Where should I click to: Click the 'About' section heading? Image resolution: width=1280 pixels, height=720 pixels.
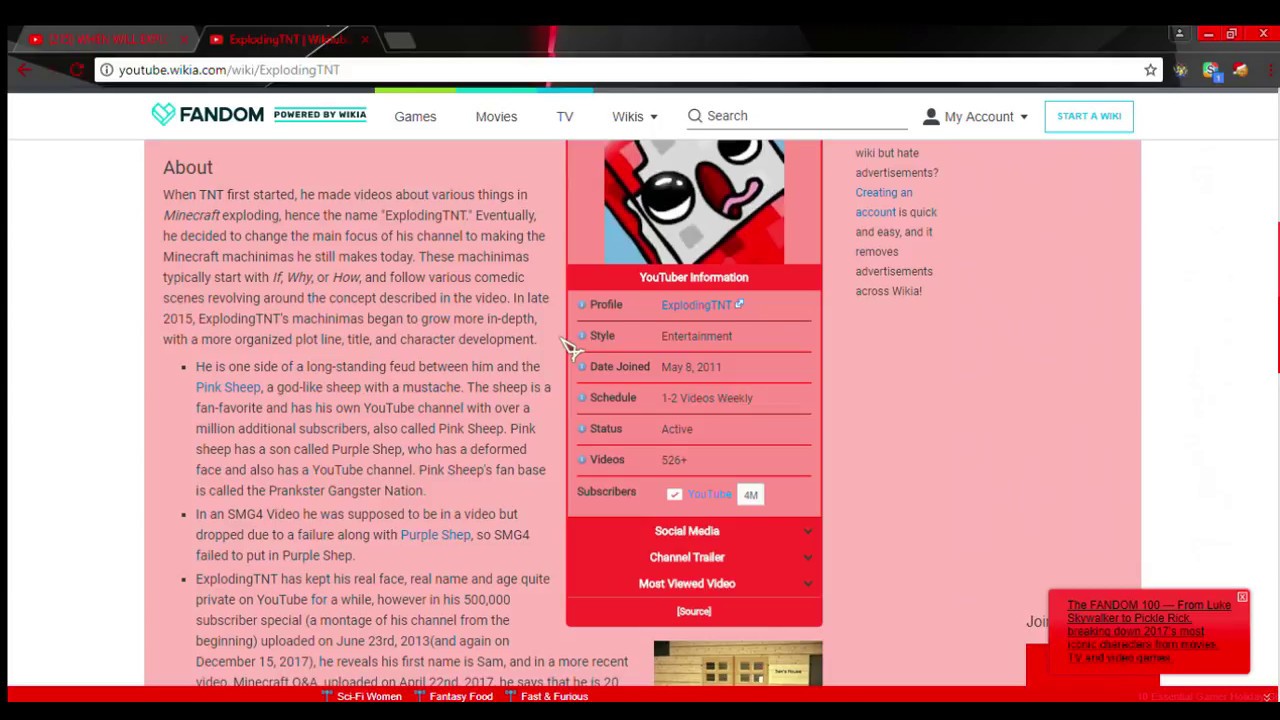(188, 168)
